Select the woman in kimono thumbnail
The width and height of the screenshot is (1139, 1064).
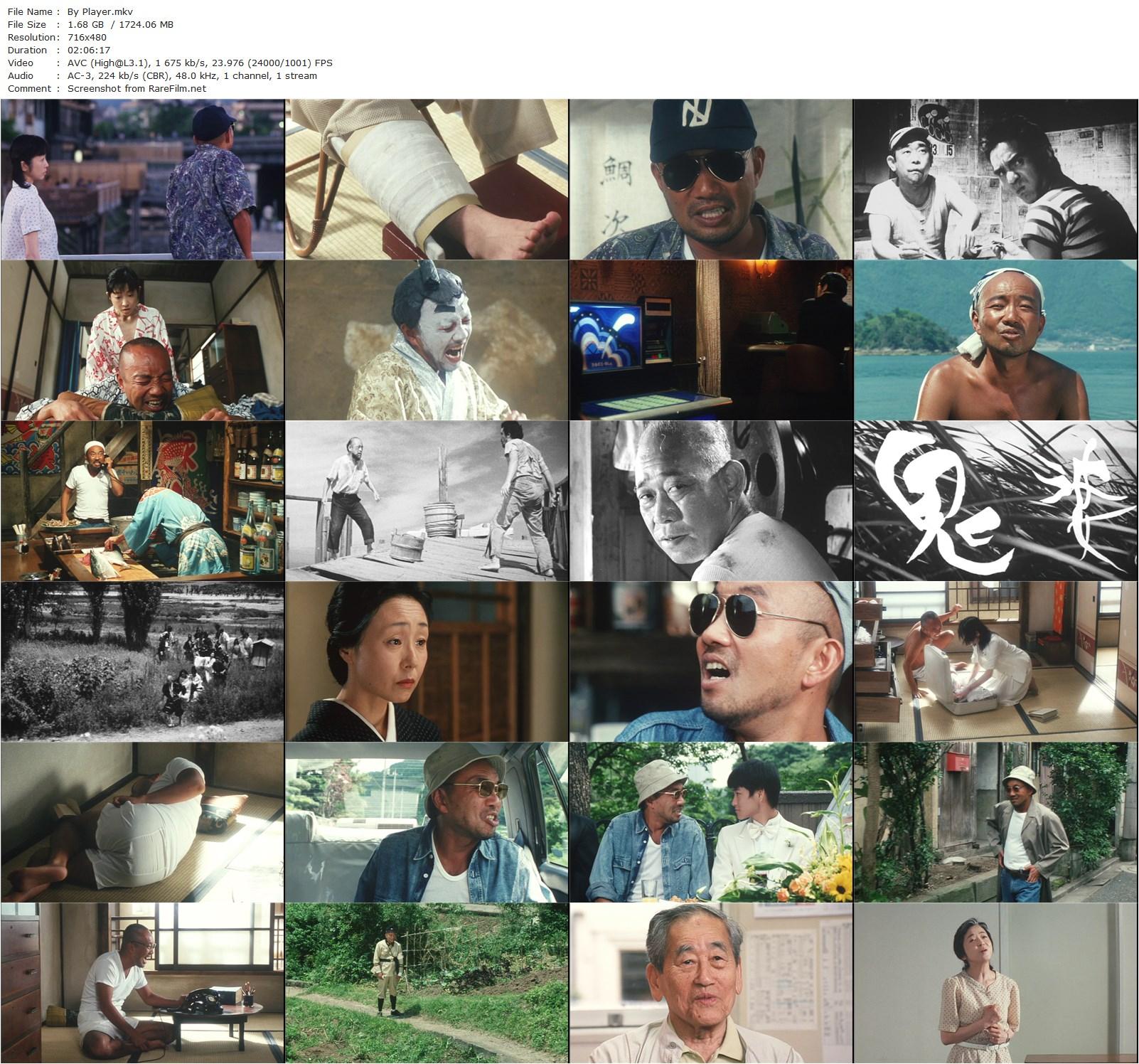click(427, 665)
